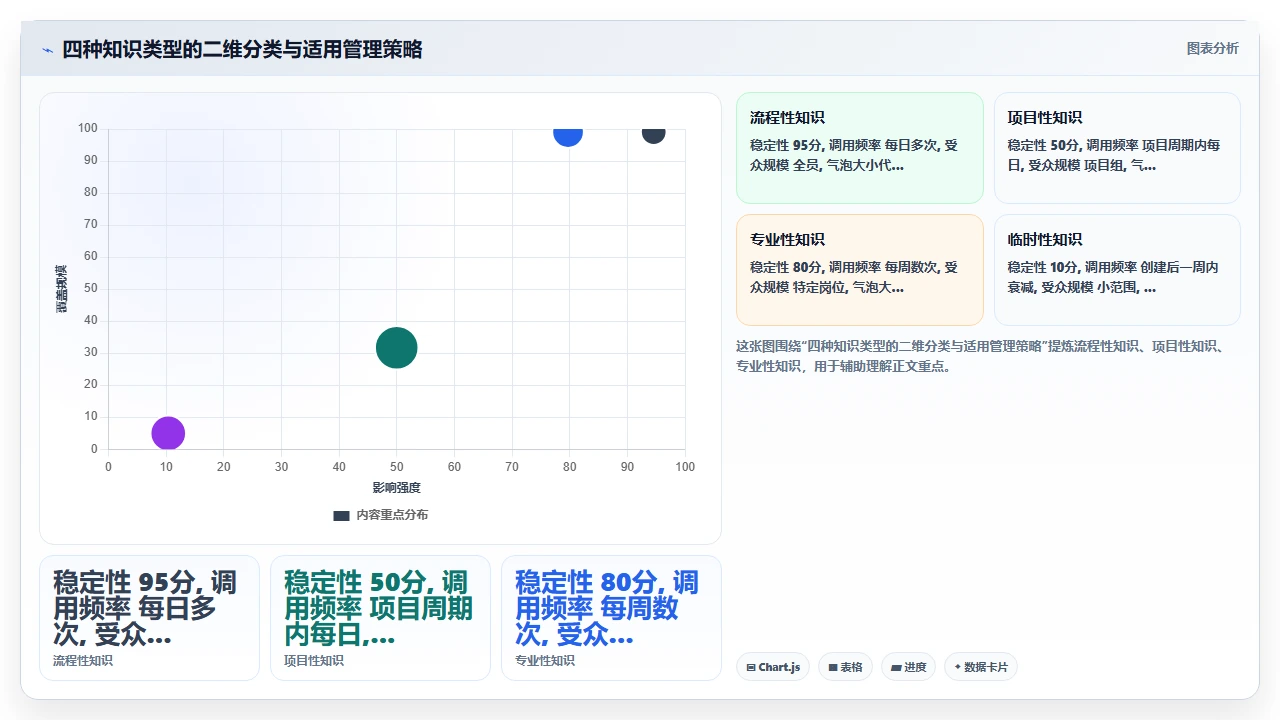Select the teal green bubble in chart
The image size is (1280, 720).
(x=397, y=348)
